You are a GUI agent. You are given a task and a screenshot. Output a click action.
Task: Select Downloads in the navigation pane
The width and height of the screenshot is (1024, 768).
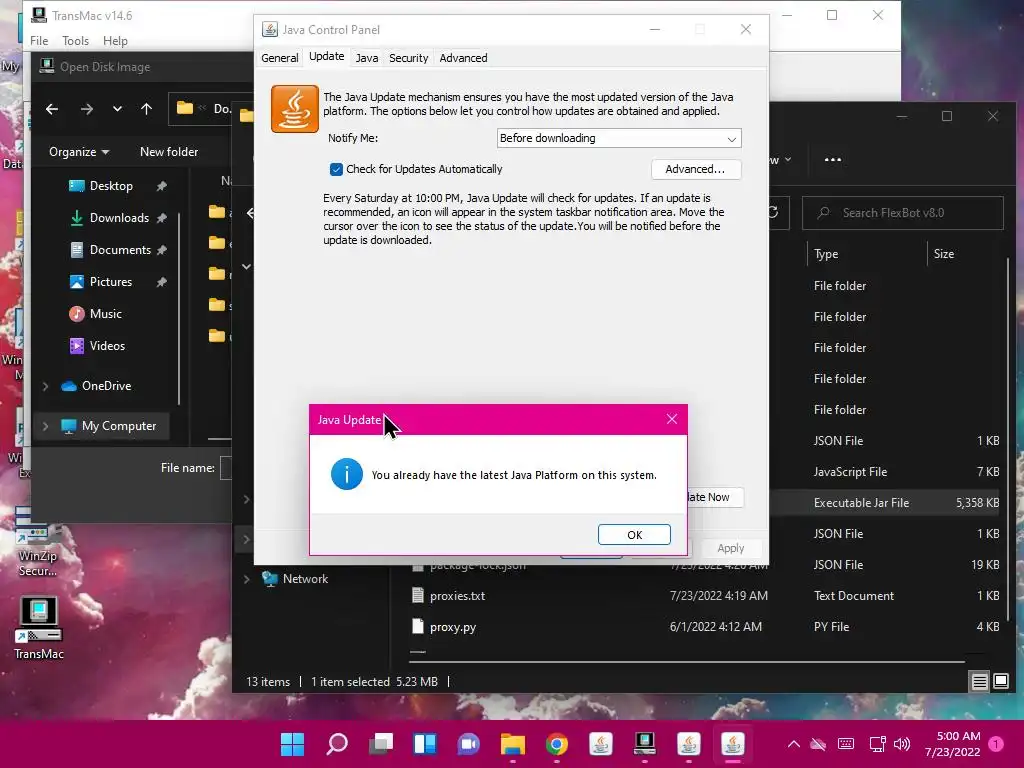point(119,217)
